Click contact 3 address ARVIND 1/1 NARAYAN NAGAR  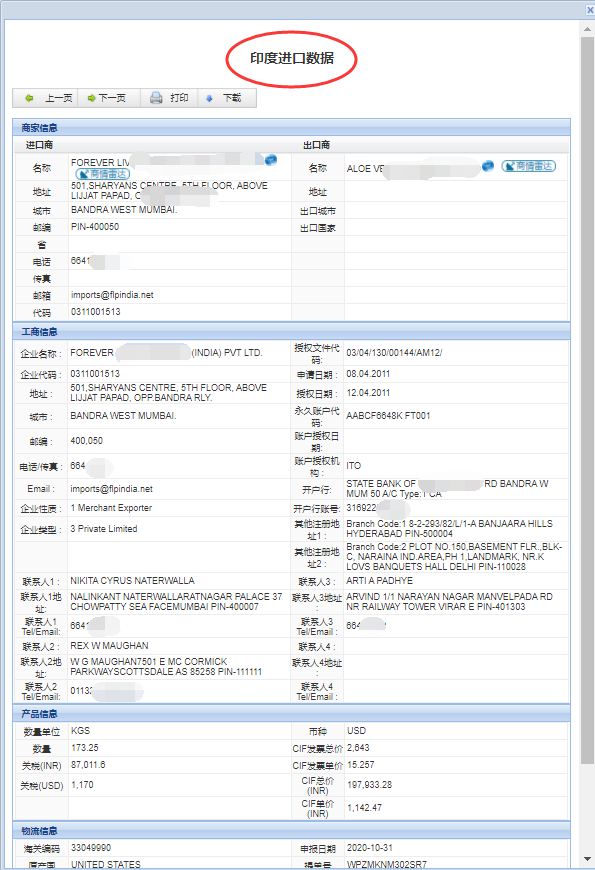(450, 601)
